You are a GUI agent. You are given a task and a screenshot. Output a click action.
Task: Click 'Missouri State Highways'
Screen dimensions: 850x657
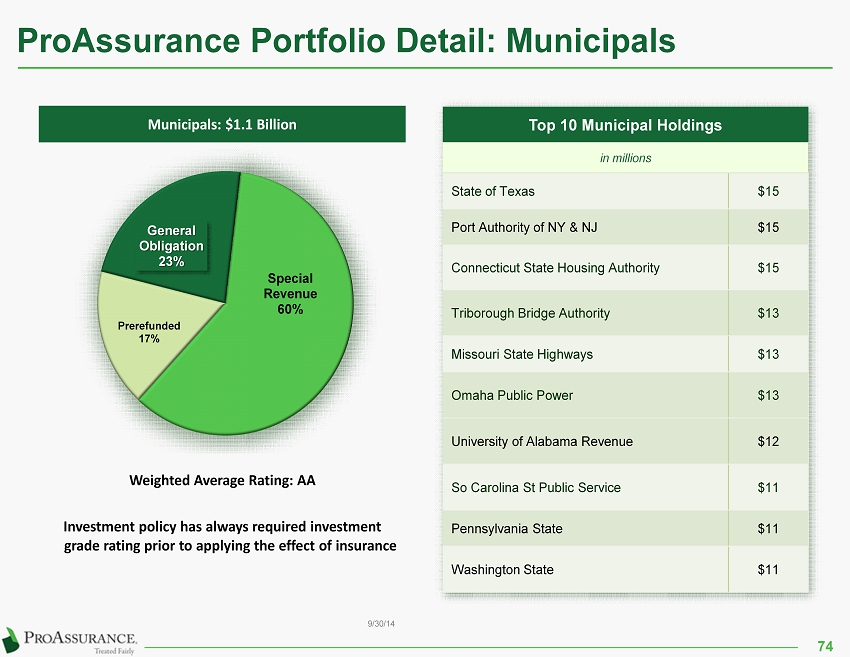521,354
